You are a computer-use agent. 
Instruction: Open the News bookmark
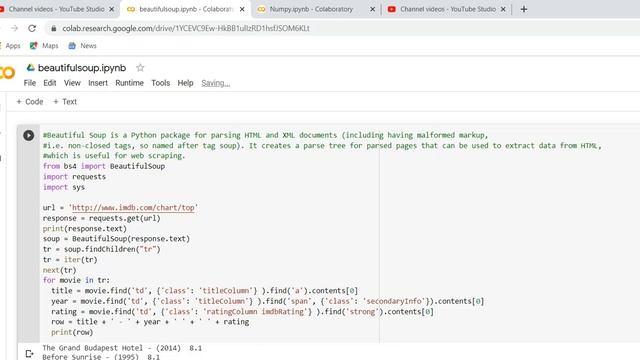(82, 46)
